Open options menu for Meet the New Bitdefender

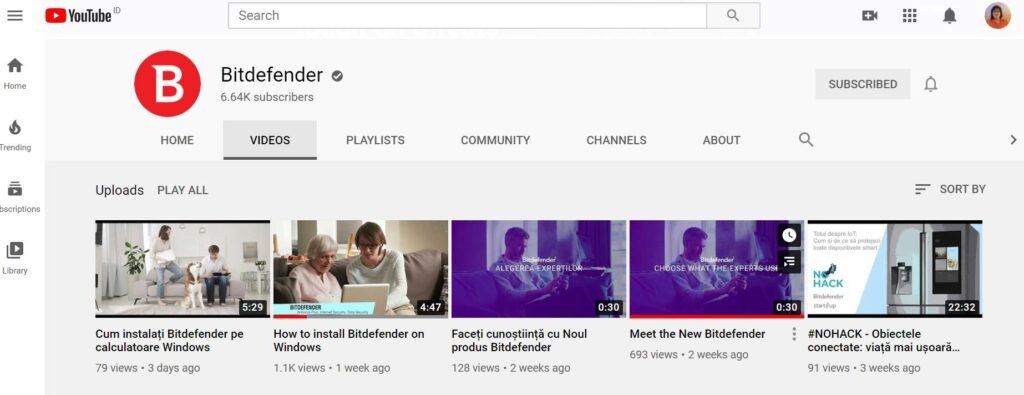794,334
